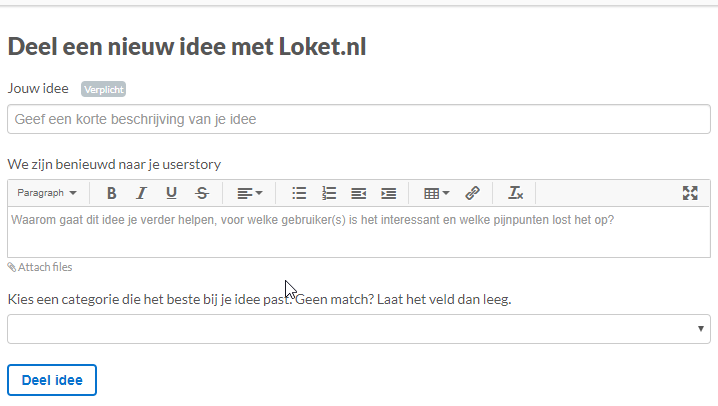The image size is (718, 406).
Task: Apply italic formatting
Action: 142,193
